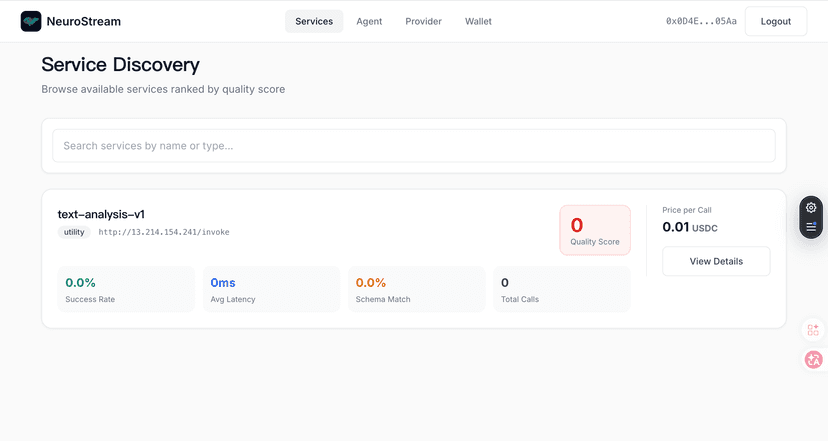
Task: Click the Schema Match stat card
Action: (x=416, y=289)
